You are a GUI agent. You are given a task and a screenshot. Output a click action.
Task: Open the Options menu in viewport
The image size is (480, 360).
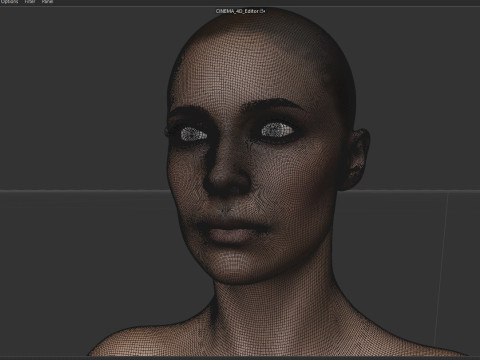click(x=10, y=2)
